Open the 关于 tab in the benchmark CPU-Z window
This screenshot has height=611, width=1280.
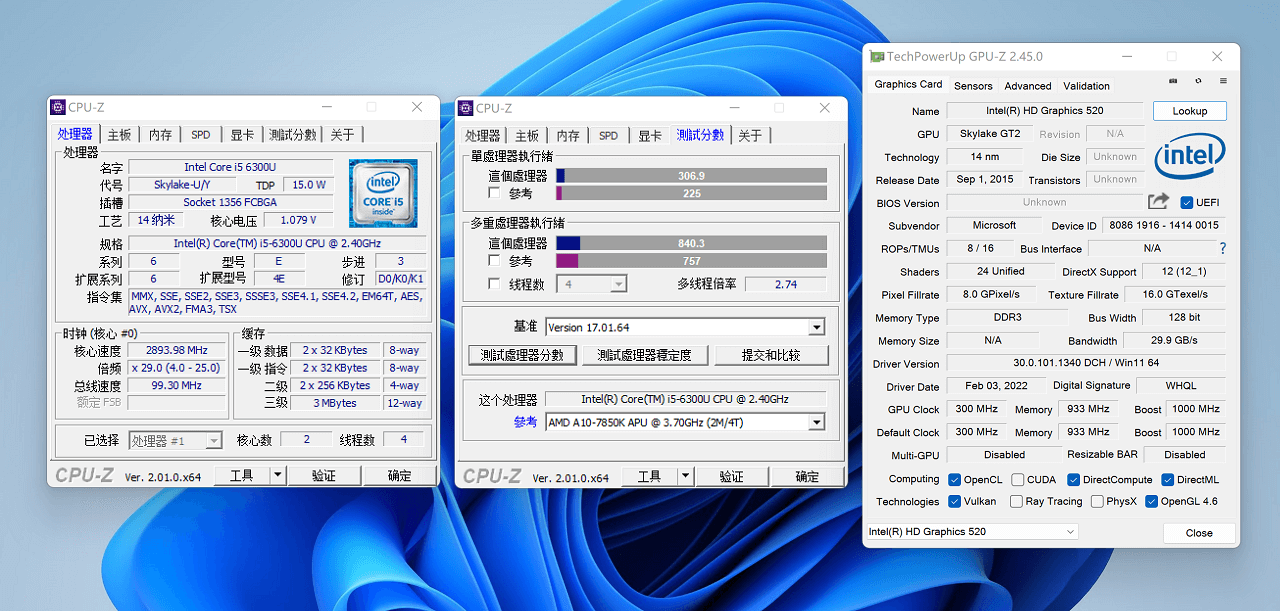tap(750, 135)
